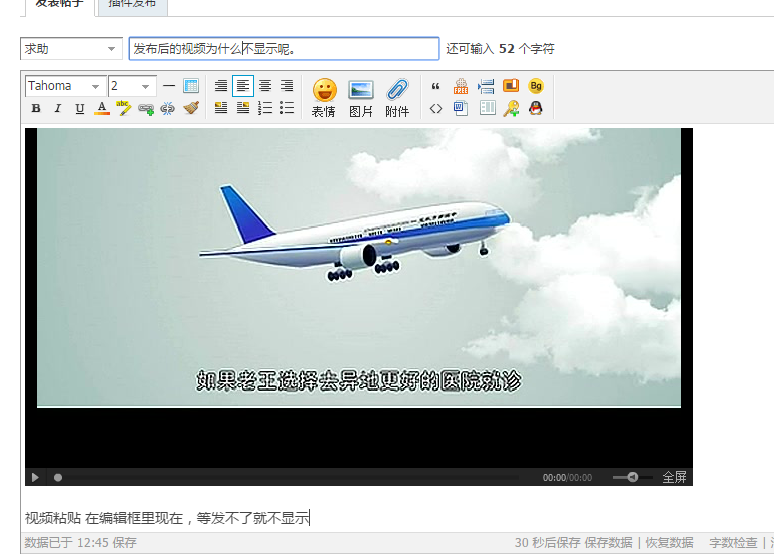Click the airplane video preview
Screen dimensions: 774x555
[359, 268]
